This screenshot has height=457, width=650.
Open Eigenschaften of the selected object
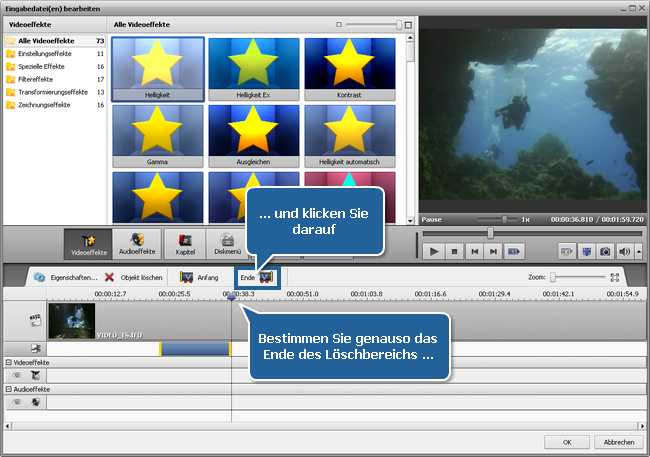click(65, 277)
